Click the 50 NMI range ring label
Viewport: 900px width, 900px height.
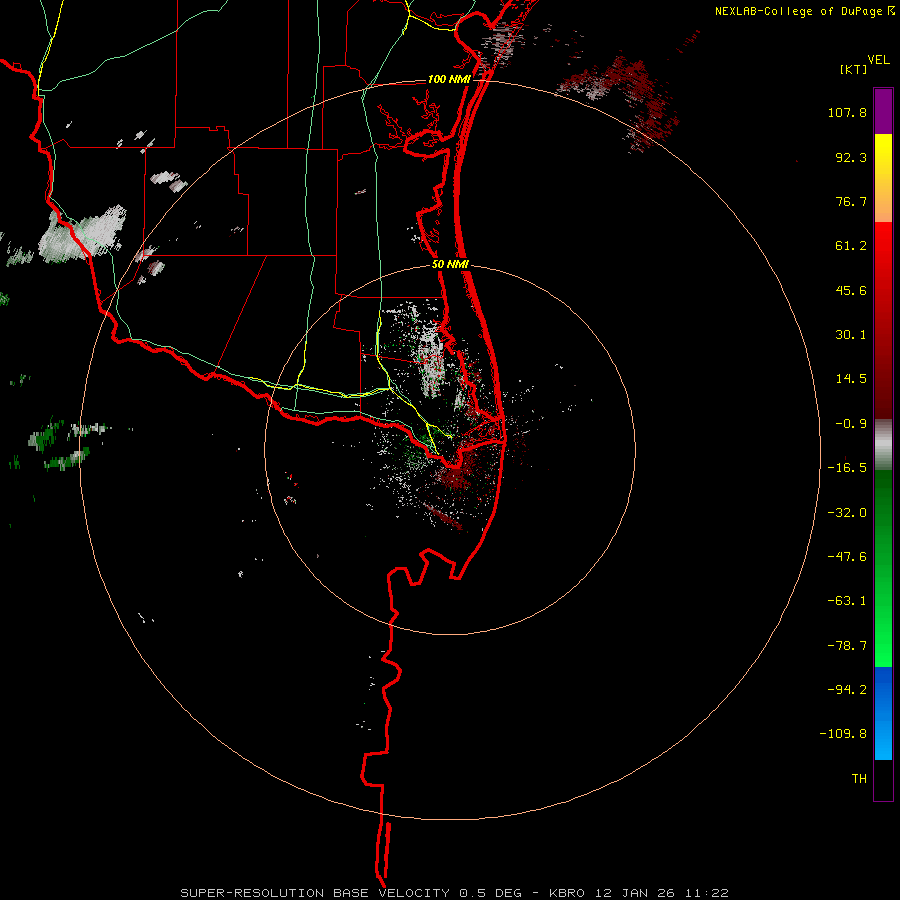[x=451, y=265]
